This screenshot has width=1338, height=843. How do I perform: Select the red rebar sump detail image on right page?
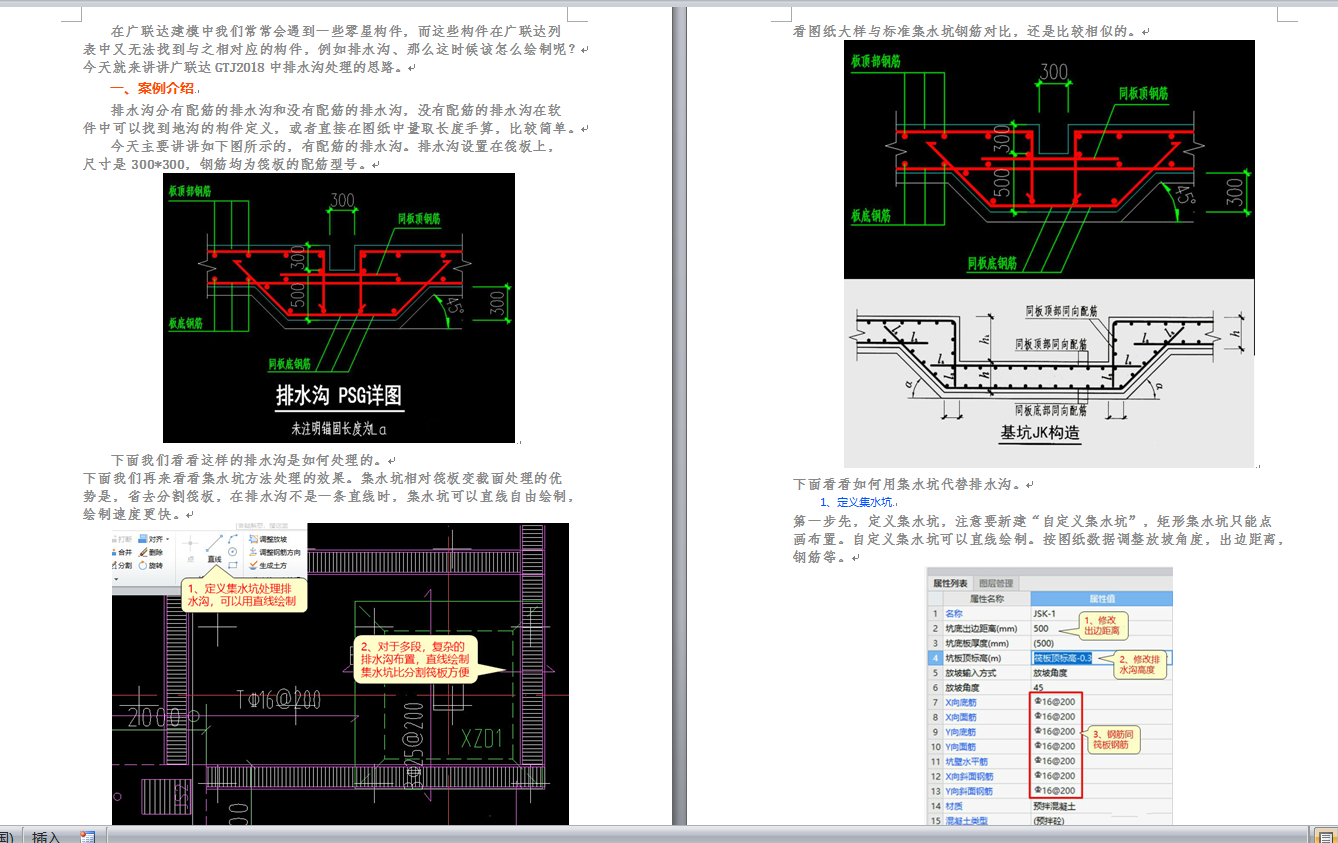[1049, 159]
